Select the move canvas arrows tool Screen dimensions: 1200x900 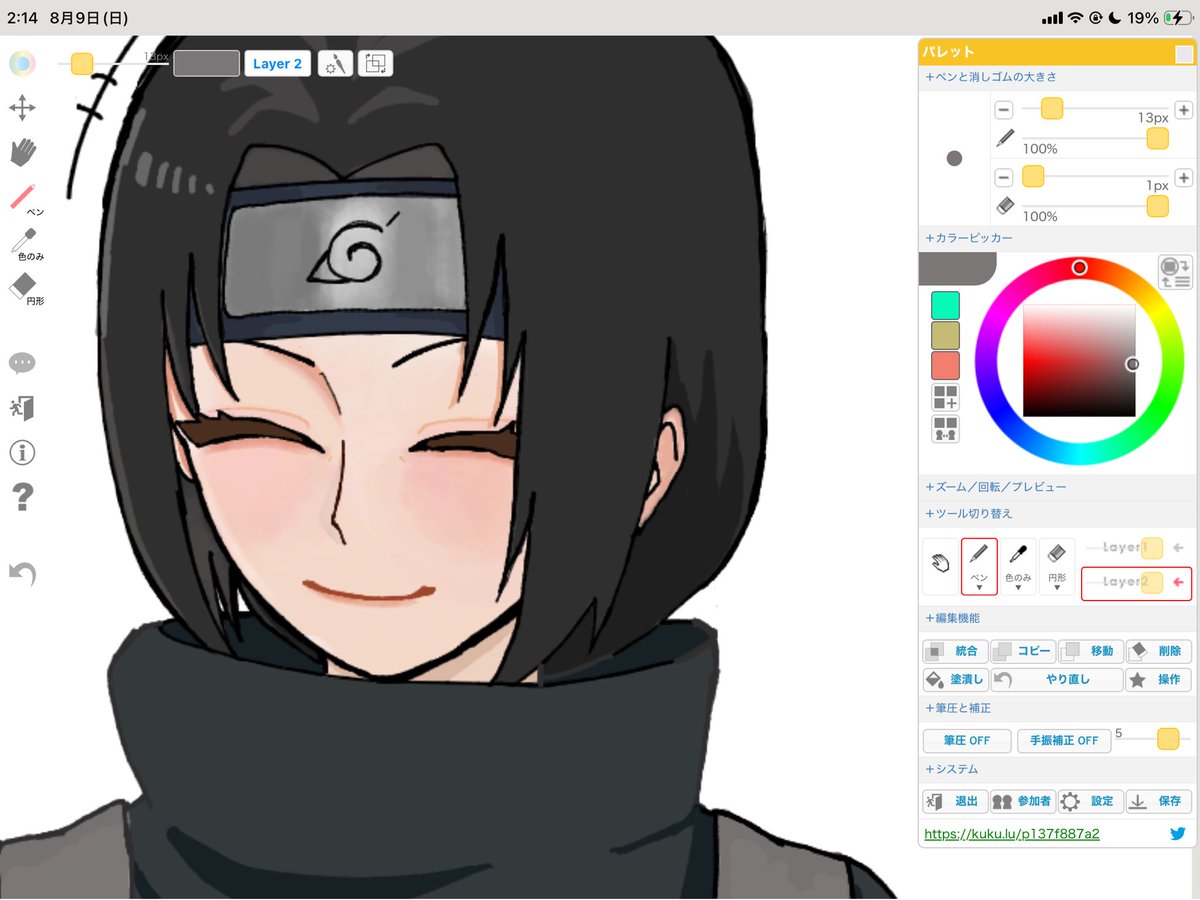coord(22,108)
